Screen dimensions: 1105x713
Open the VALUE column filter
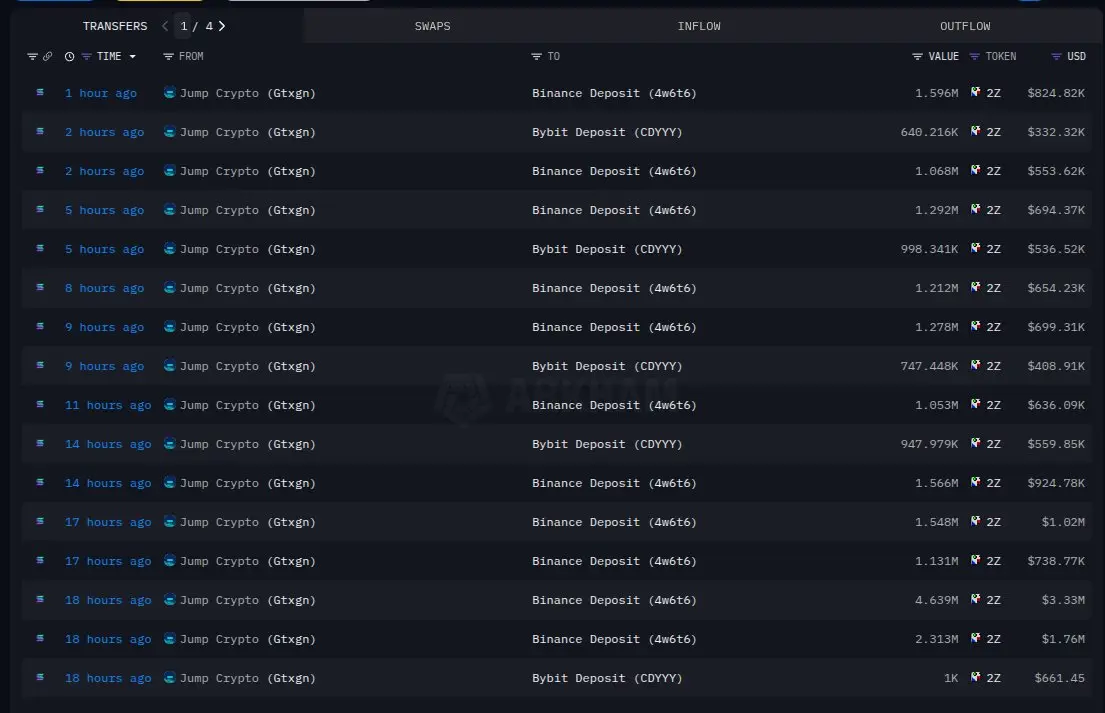[917, 56]
